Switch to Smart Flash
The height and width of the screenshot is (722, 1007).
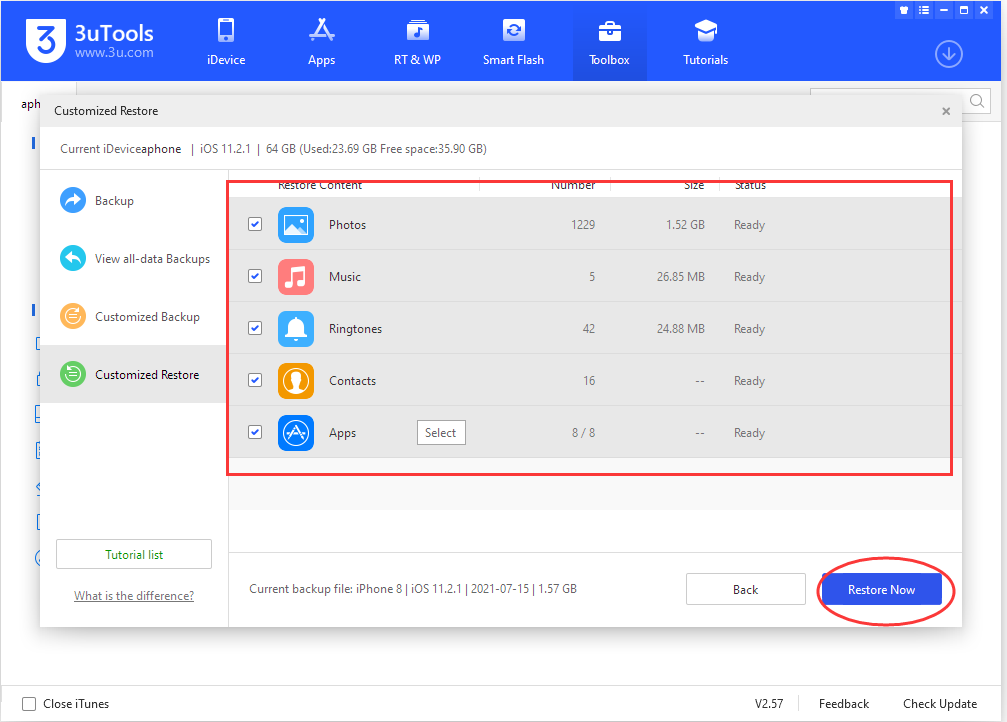click(513, 40)
